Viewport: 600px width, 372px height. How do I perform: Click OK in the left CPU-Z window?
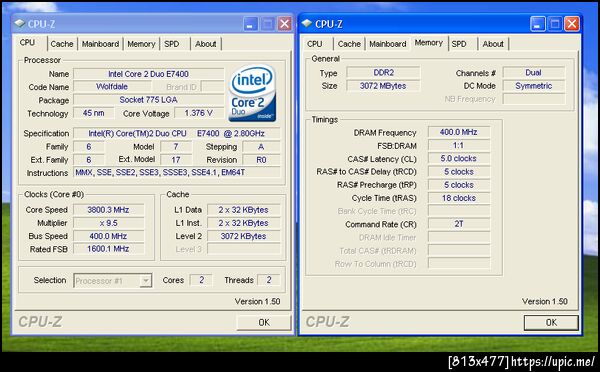tap(264, 323)
